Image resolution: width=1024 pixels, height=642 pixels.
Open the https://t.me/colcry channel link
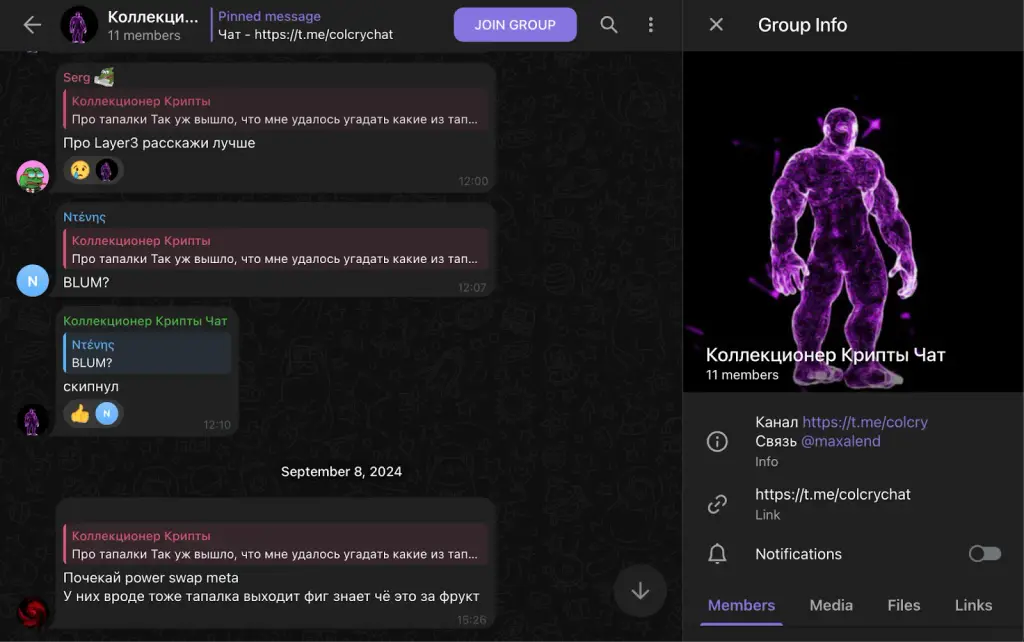tap(865, 422)
